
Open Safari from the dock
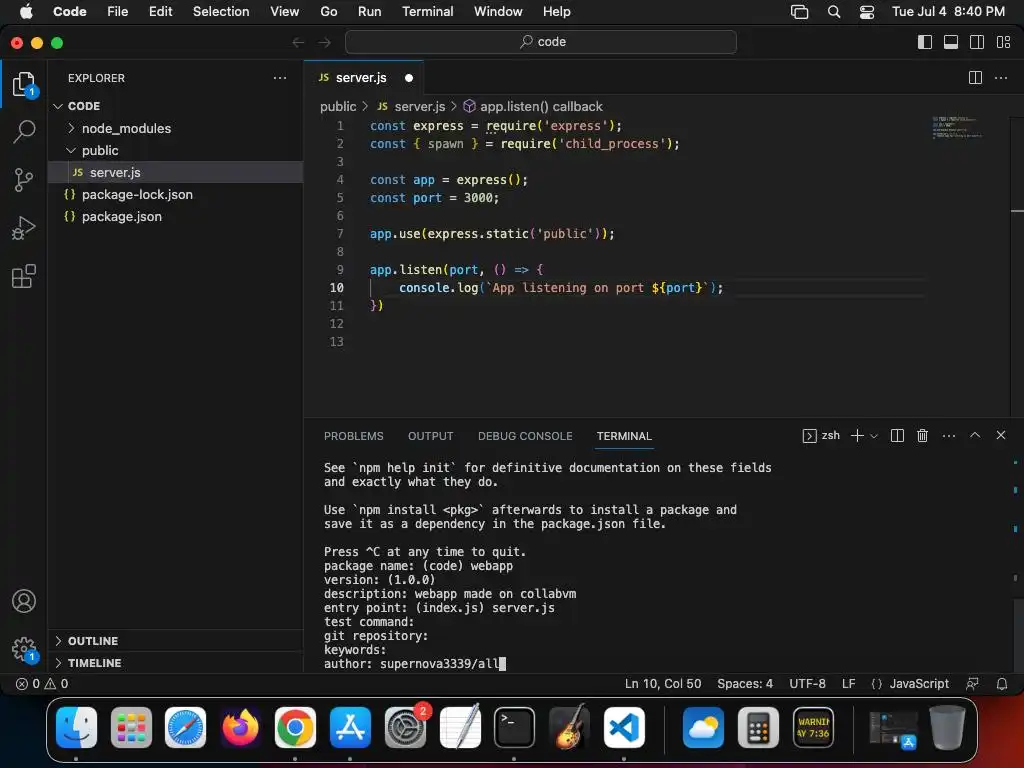185,727
